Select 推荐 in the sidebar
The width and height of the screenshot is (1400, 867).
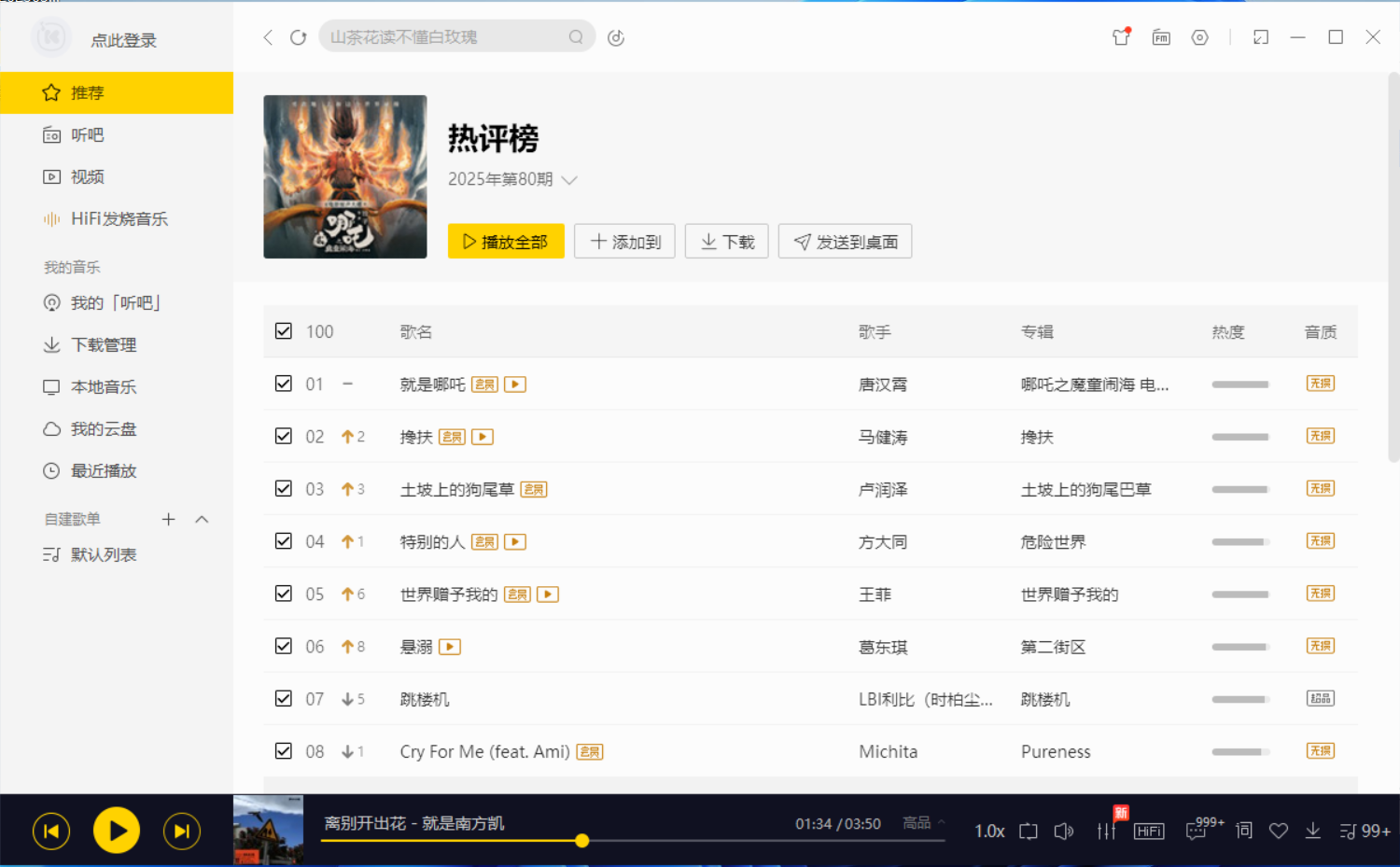click(117, 93)
